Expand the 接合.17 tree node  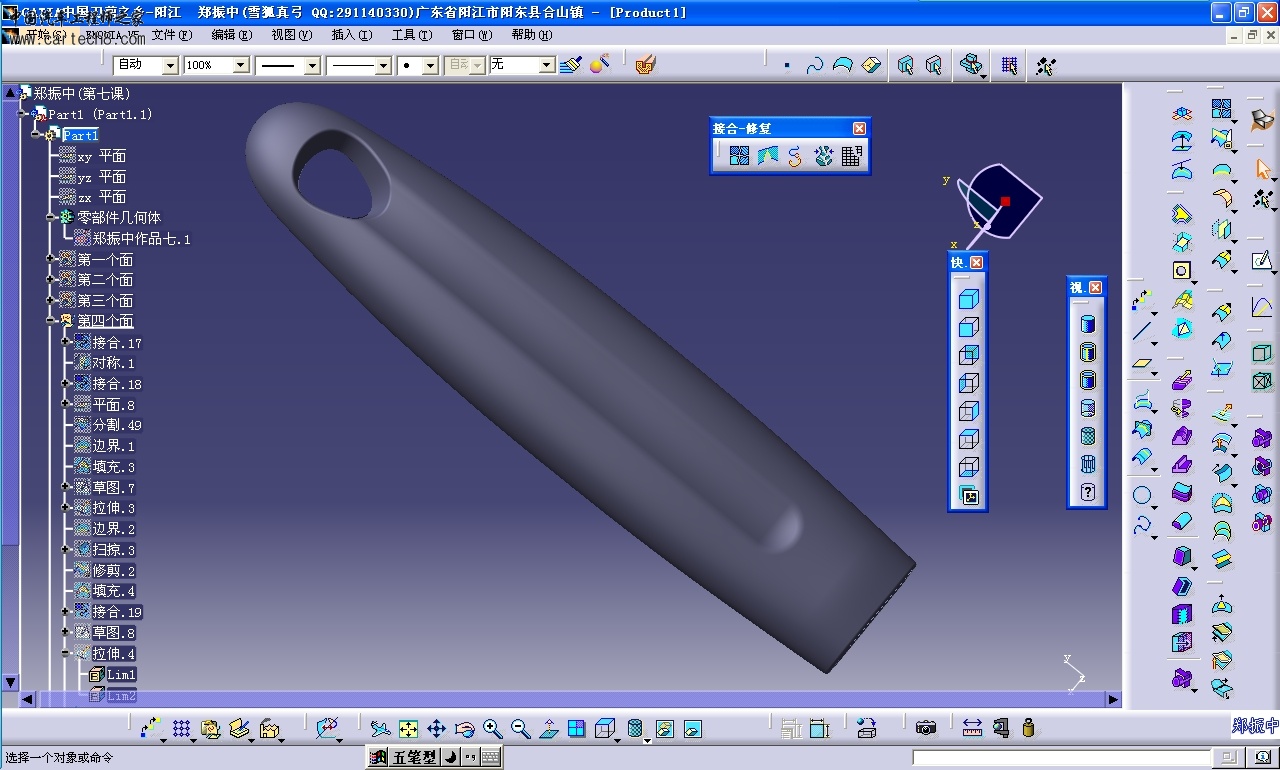pyautogui.click(x=66, y=342)
